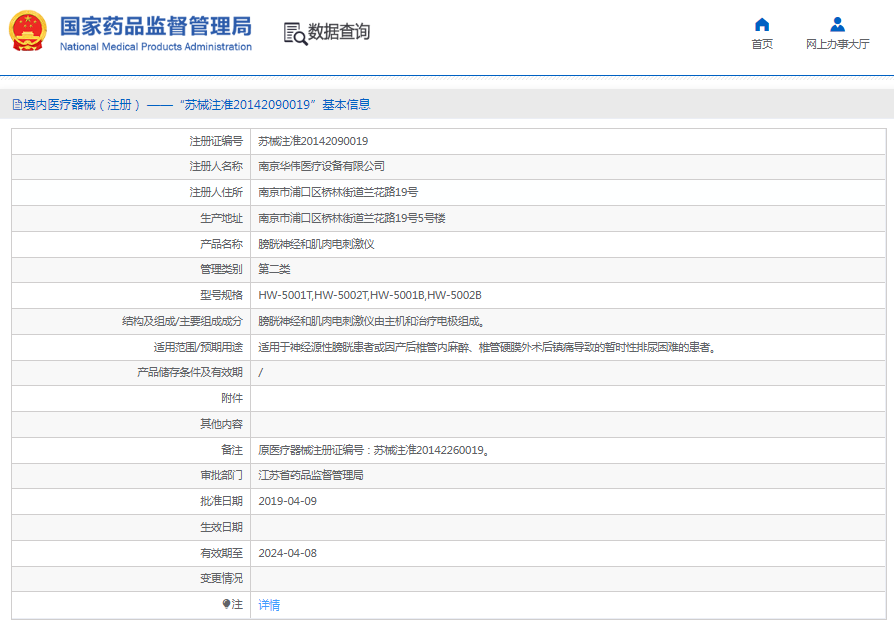The image size is (894, 628).
Task: Click the document icon before 境内医疗器械
Action: click(x=17, y=104)
